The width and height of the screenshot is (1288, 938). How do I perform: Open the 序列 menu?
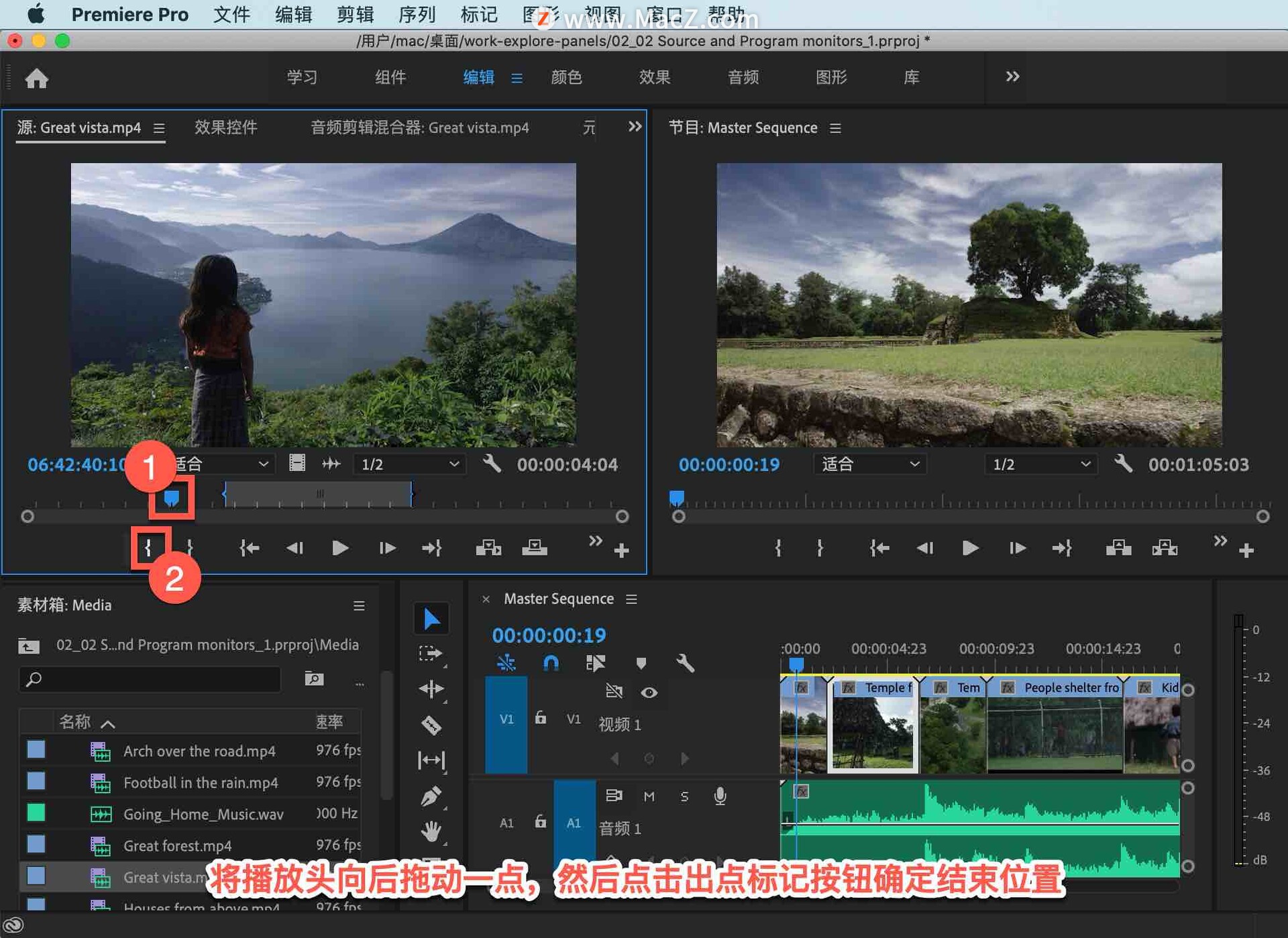(x=417, y=14)
